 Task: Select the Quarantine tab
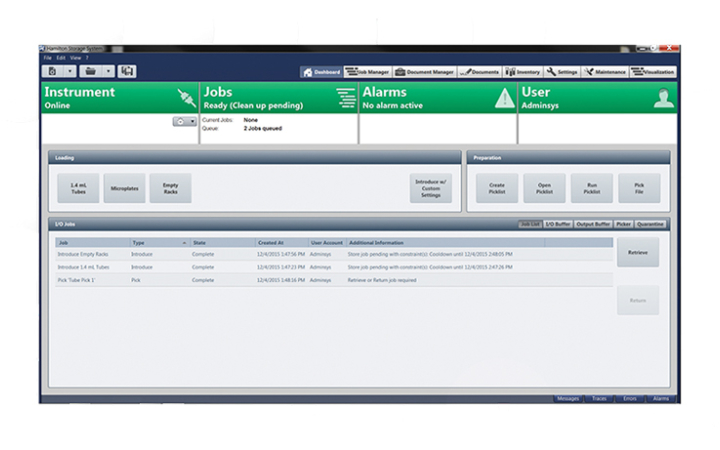pyautogui.click(x=650, y=224)
